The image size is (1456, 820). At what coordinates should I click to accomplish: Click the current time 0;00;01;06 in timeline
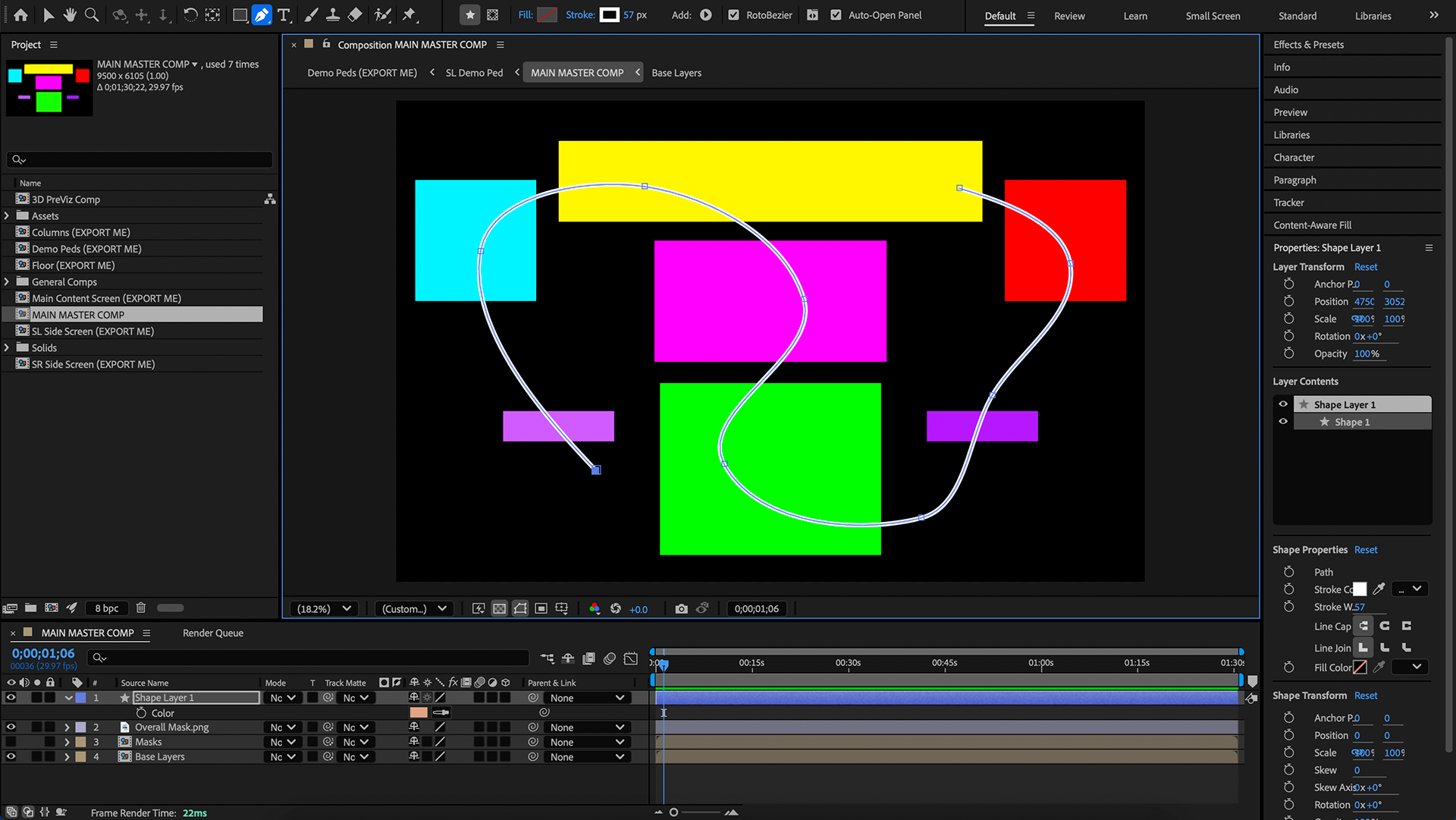pos(43,653)
